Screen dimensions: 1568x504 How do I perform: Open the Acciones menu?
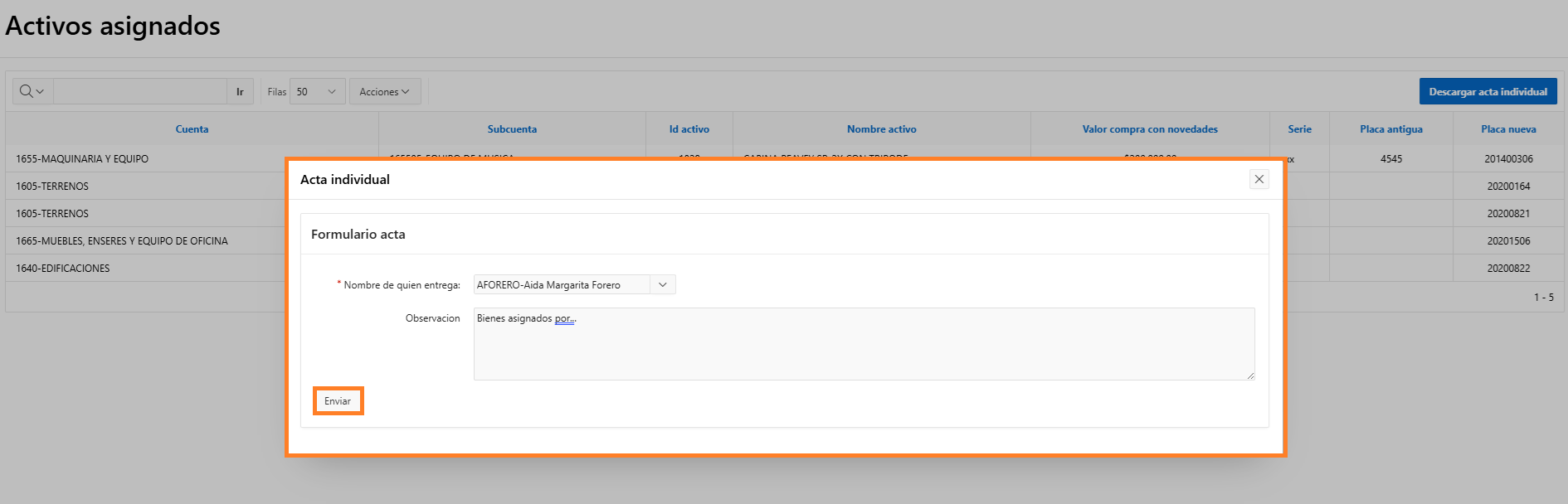(x=385, y=91)
